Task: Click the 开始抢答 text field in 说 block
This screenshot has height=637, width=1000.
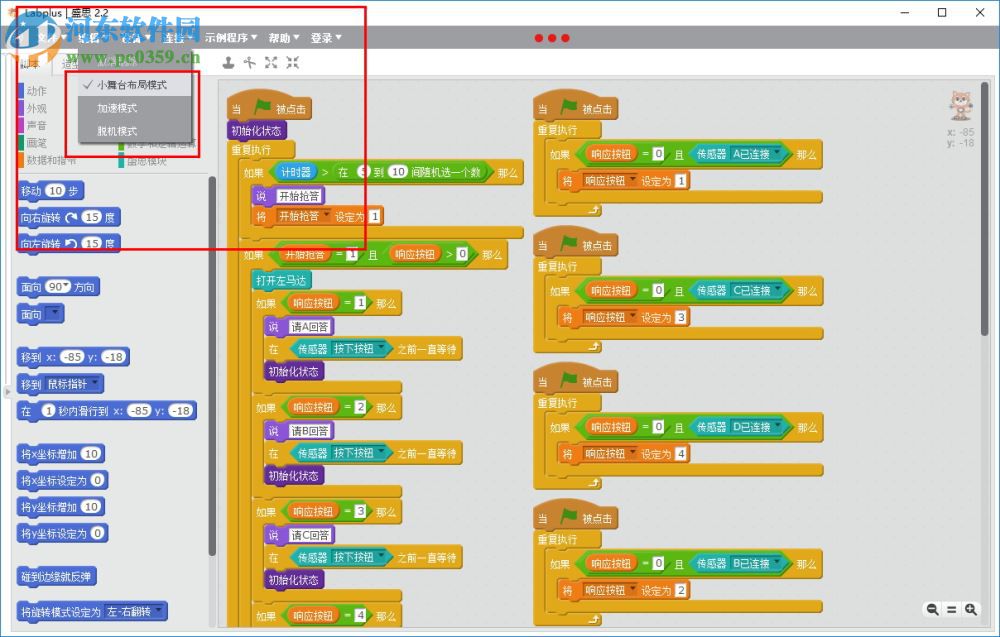Action: pyautogui.click(x=299, y=196)
